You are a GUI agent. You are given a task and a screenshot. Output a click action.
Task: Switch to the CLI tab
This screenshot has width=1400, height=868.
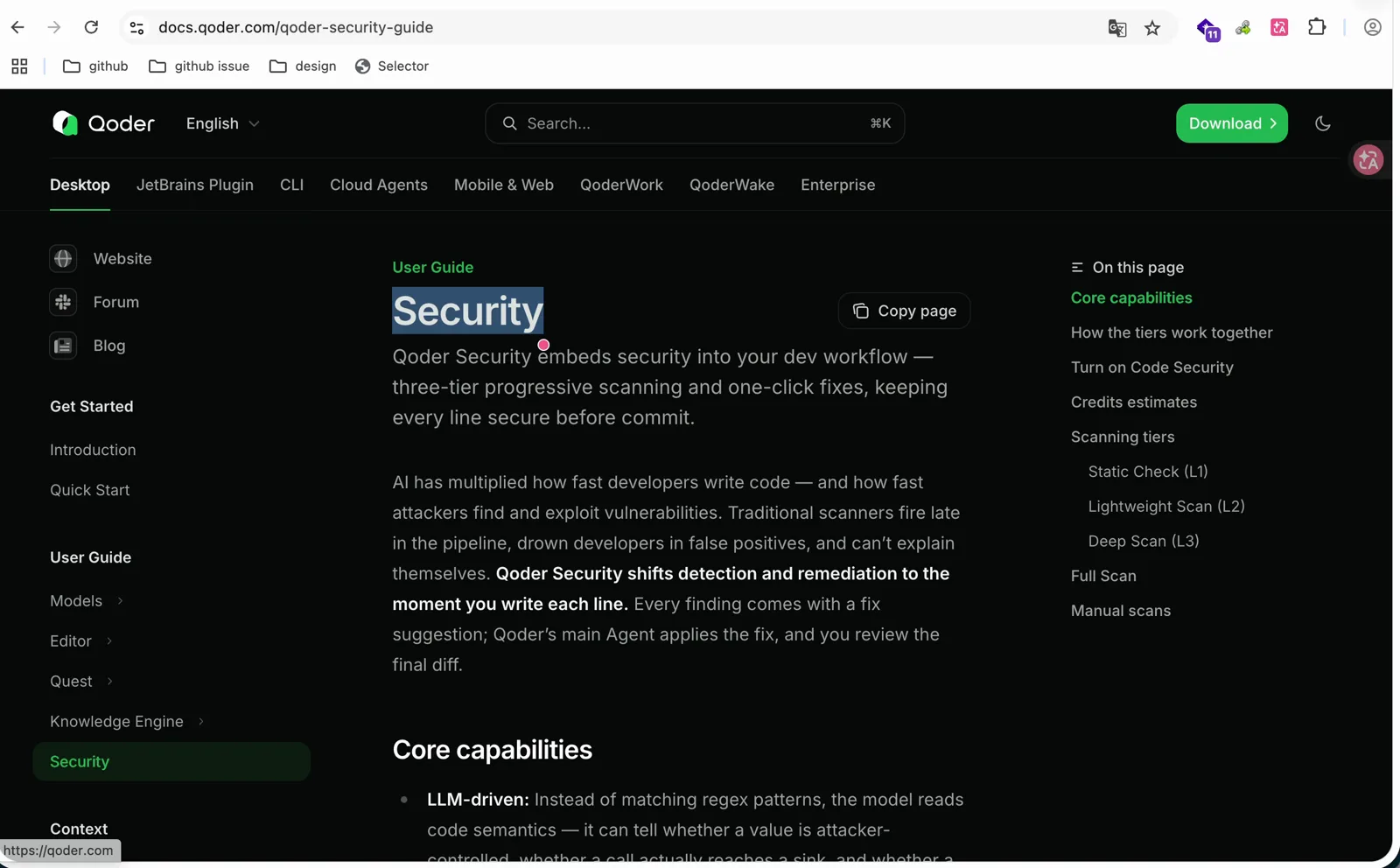point(291,185)
